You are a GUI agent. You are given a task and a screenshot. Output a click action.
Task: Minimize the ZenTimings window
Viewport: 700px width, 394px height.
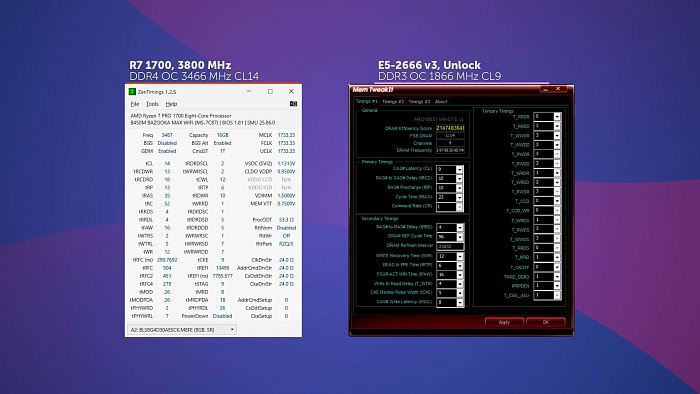(x=249, y=91)
